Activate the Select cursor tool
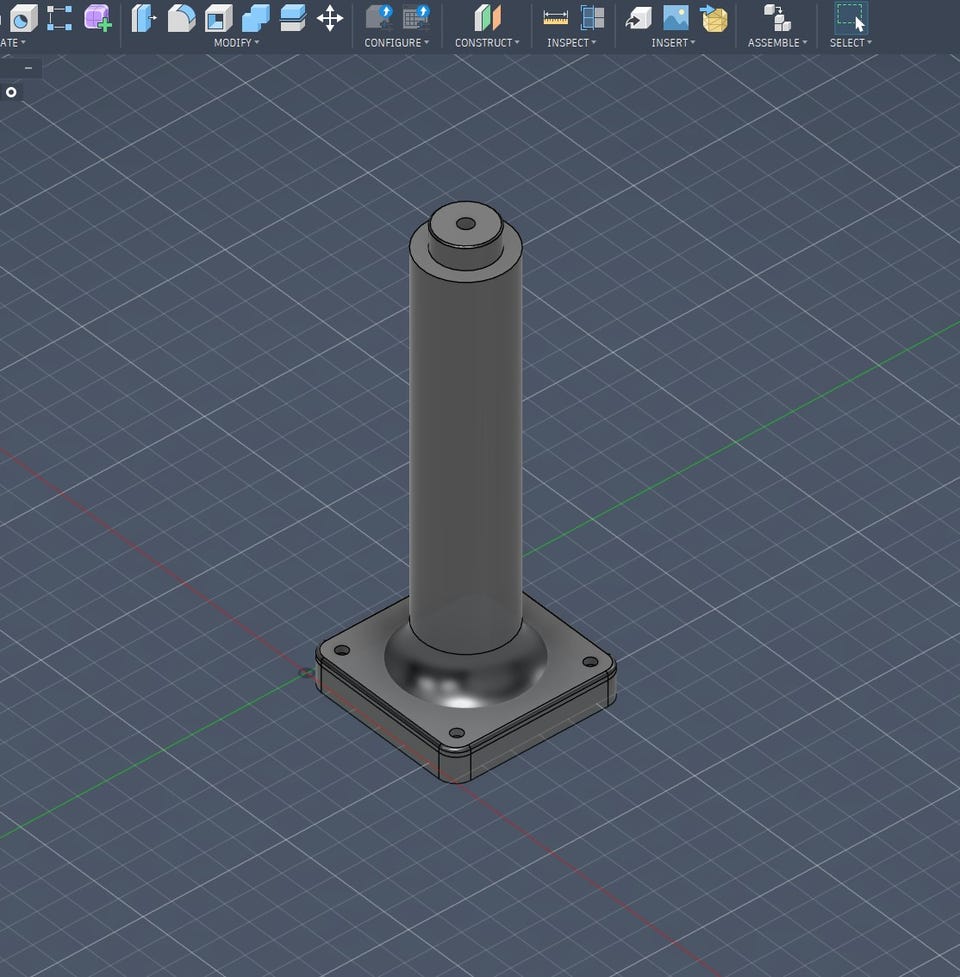Image resolution: width=960 pixels, height=977 pixels. coord(850,17)
